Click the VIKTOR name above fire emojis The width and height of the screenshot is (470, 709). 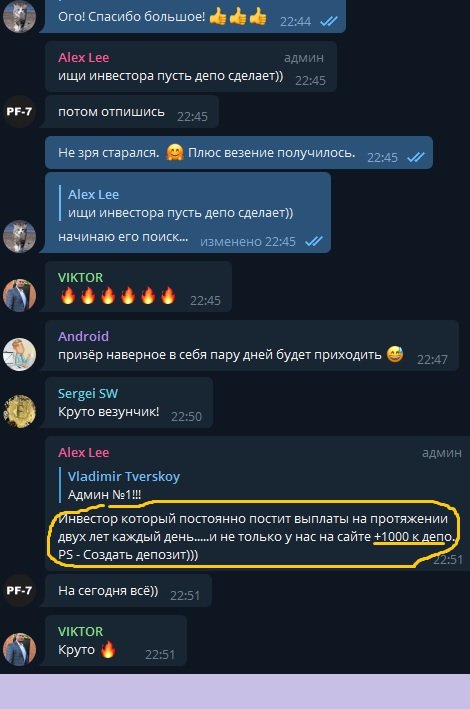pos(80,277)
